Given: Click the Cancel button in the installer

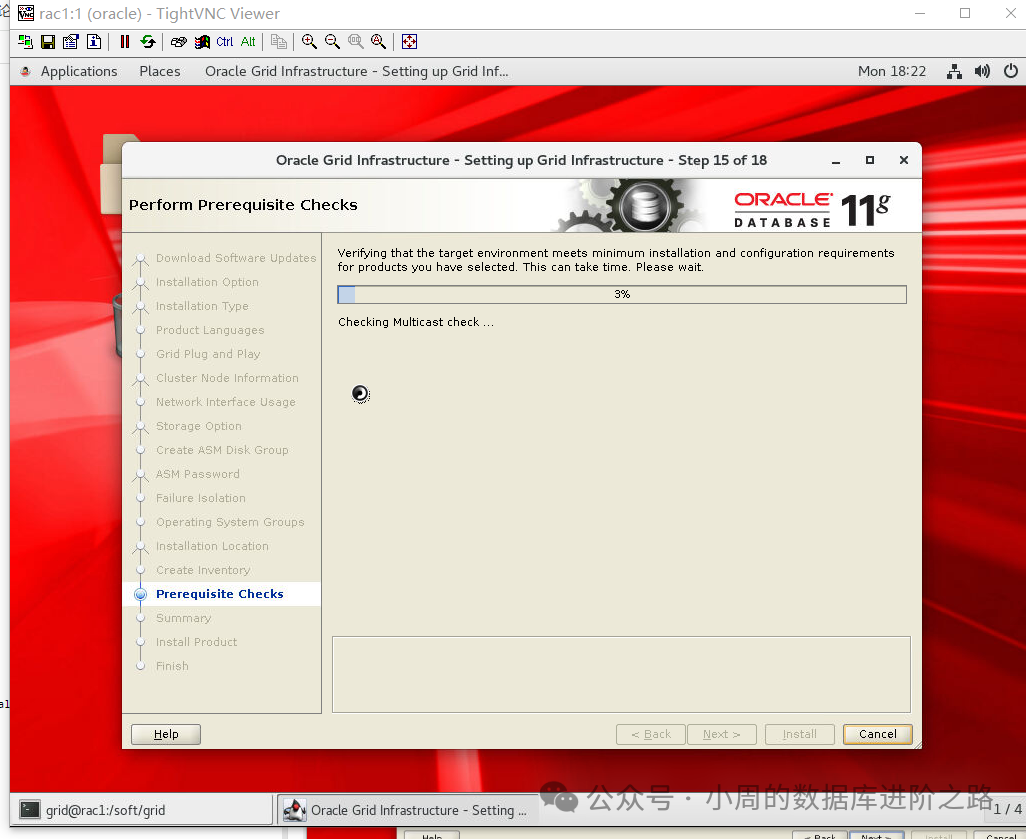Looking at the screenshot, I should 877,734.
